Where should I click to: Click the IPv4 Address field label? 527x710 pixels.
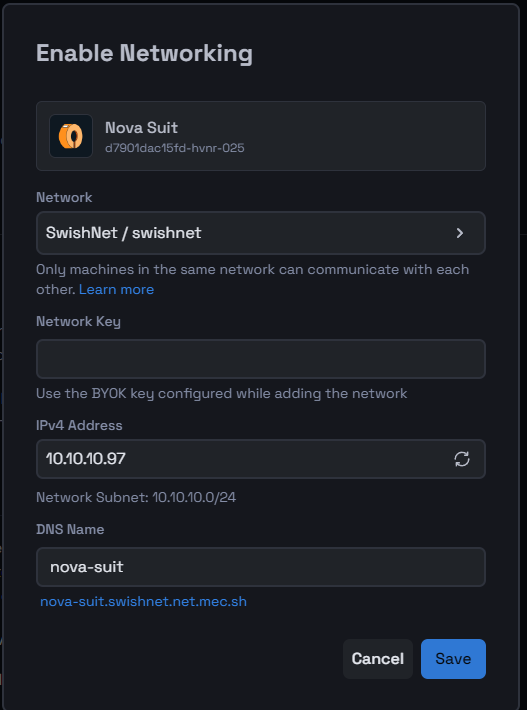click(79, 425)
